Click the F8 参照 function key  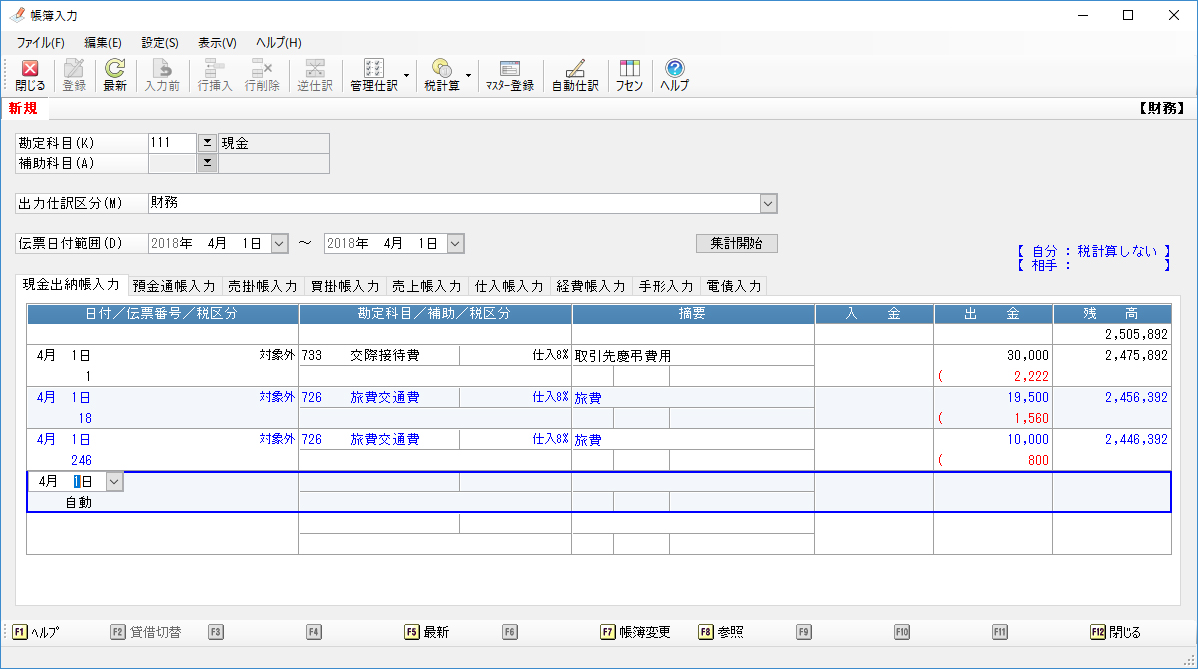[720, 632]
